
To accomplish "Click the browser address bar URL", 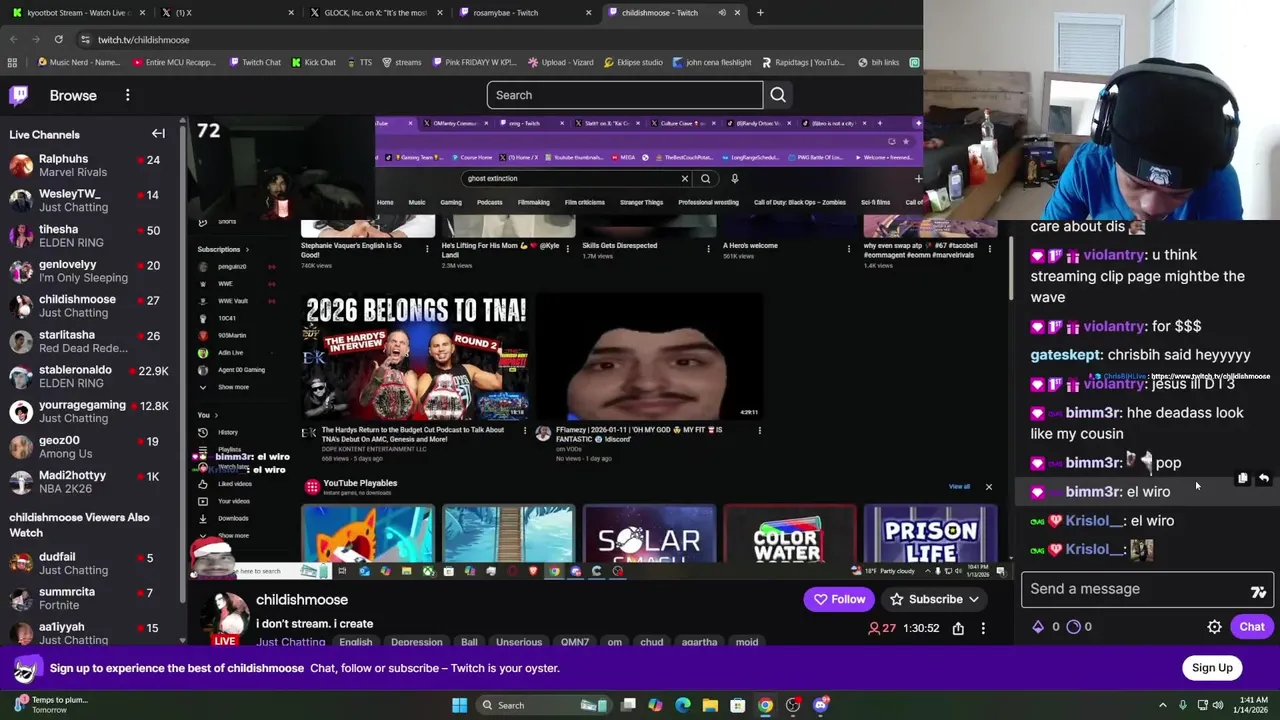I will point(143,40).
